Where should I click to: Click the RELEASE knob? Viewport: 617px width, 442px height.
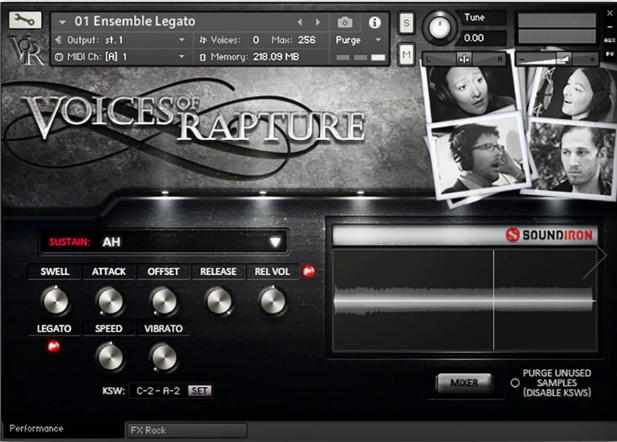(x=219, y=301)
